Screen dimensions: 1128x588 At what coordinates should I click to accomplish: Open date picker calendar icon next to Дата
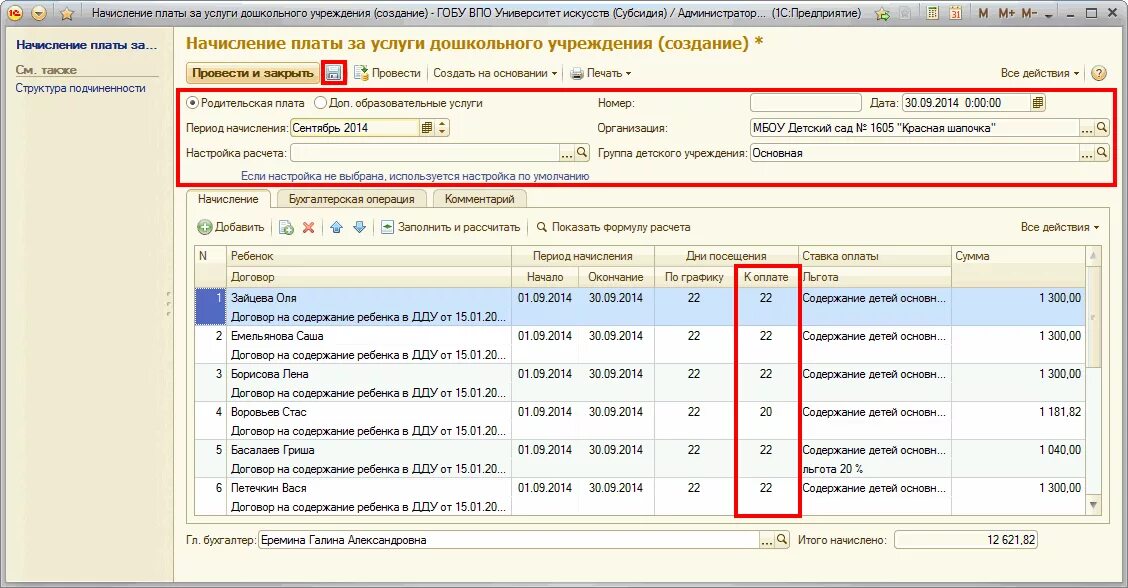[1037, 103]
